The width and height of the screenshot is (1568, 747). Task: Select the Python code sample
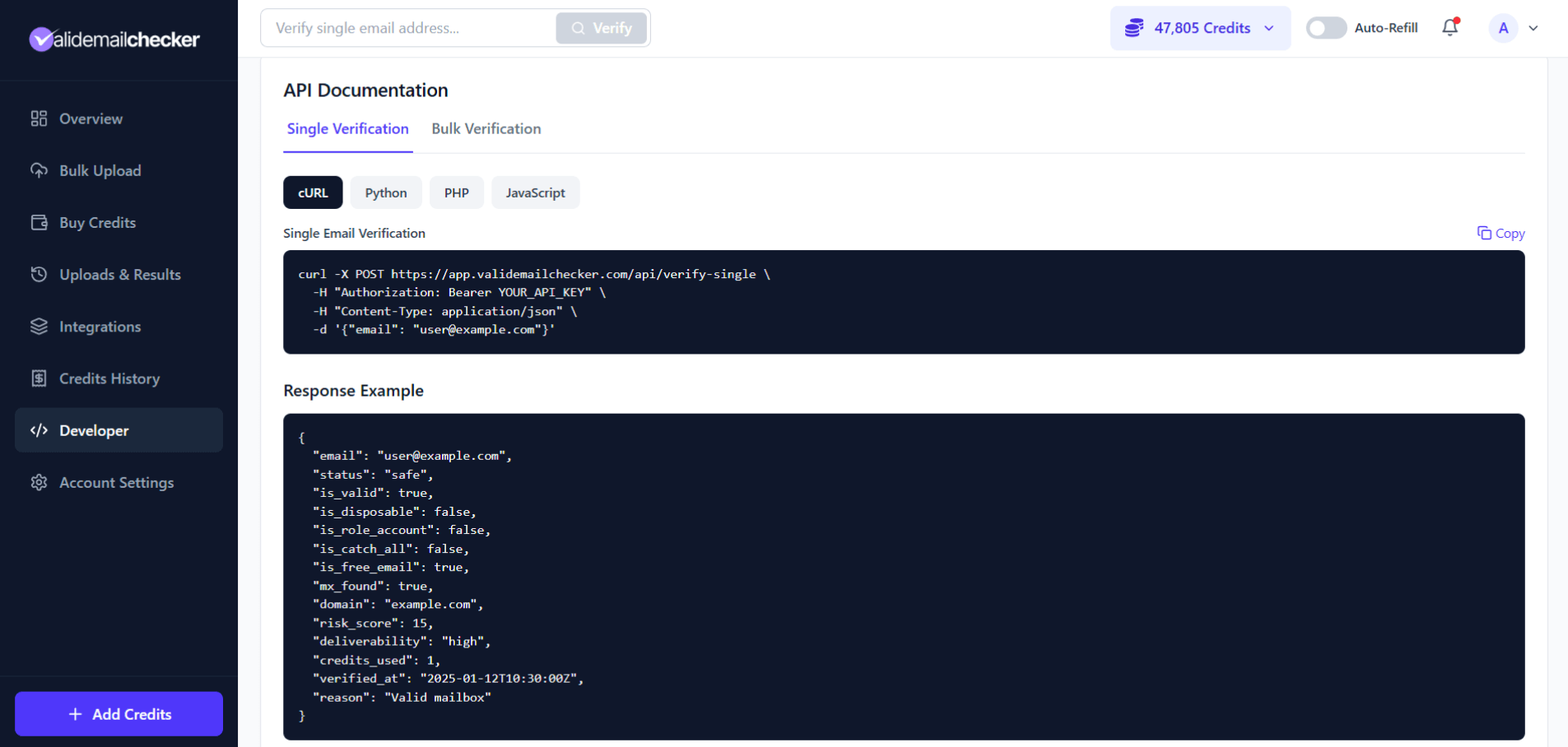pos(386,193)
